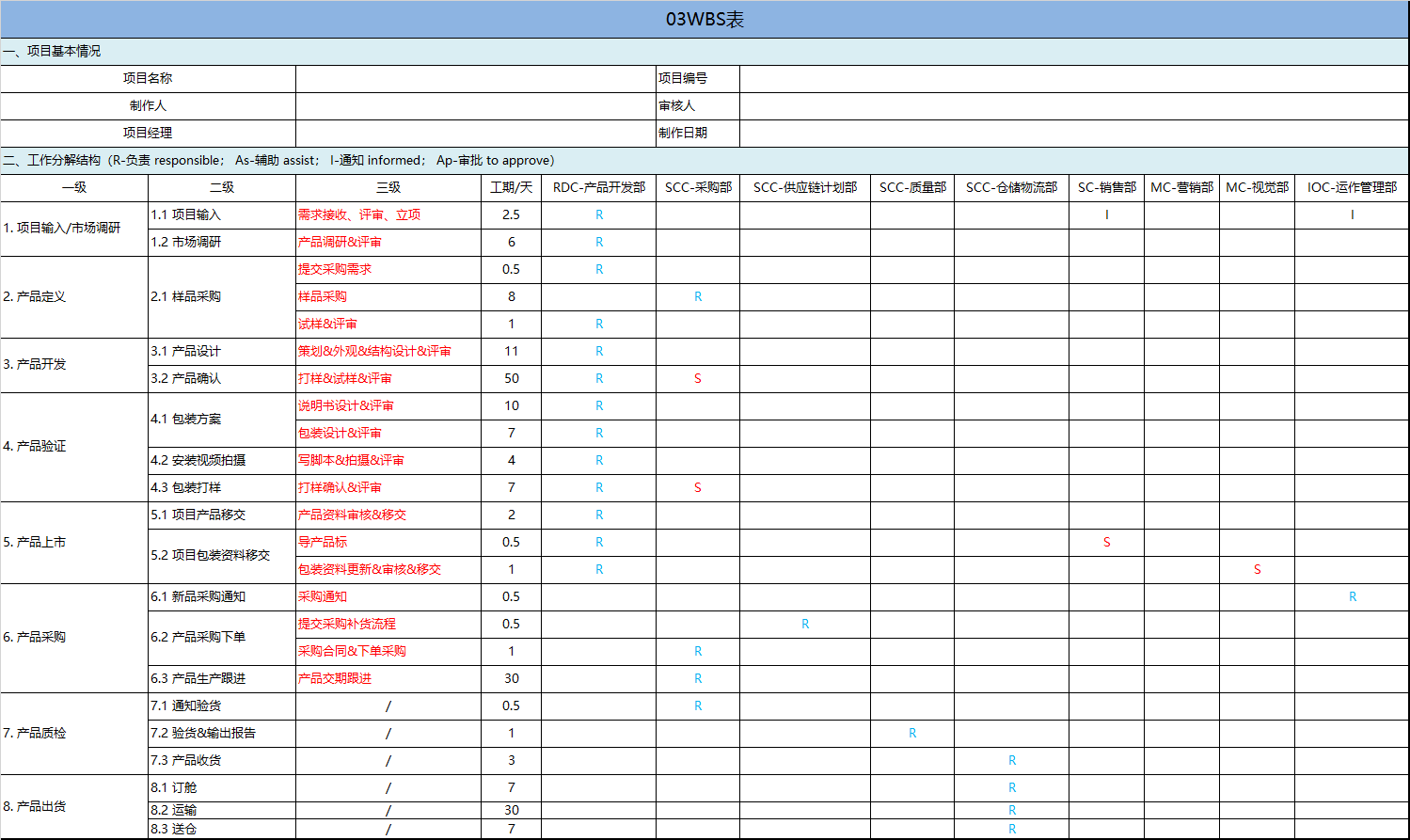Select the empty field beside 制作日期

[1073, 134]
